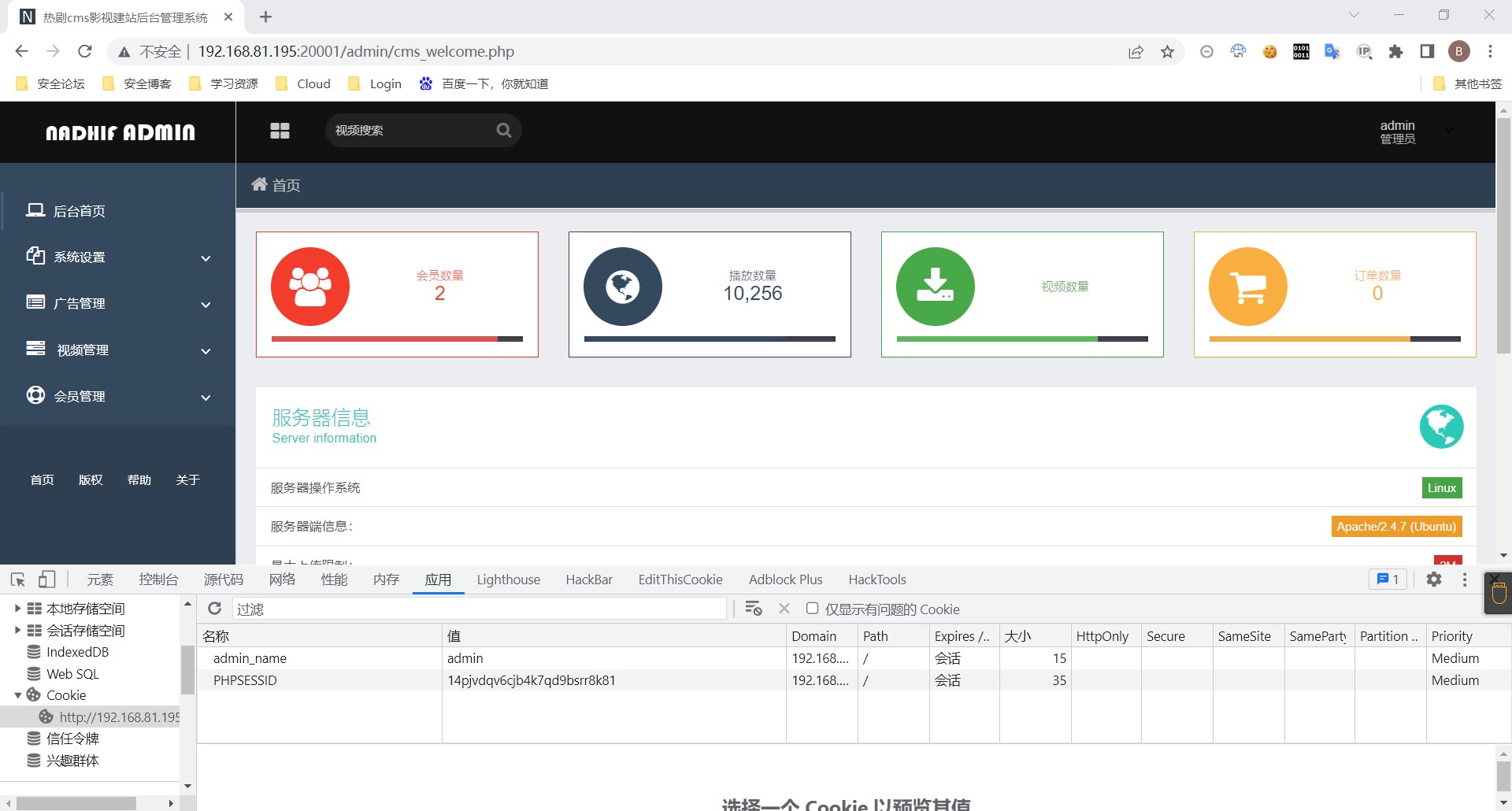Switch to HackBar DevTools tab
The image size is (1512, 811).
pyautogui.click(x=589, y=580)
